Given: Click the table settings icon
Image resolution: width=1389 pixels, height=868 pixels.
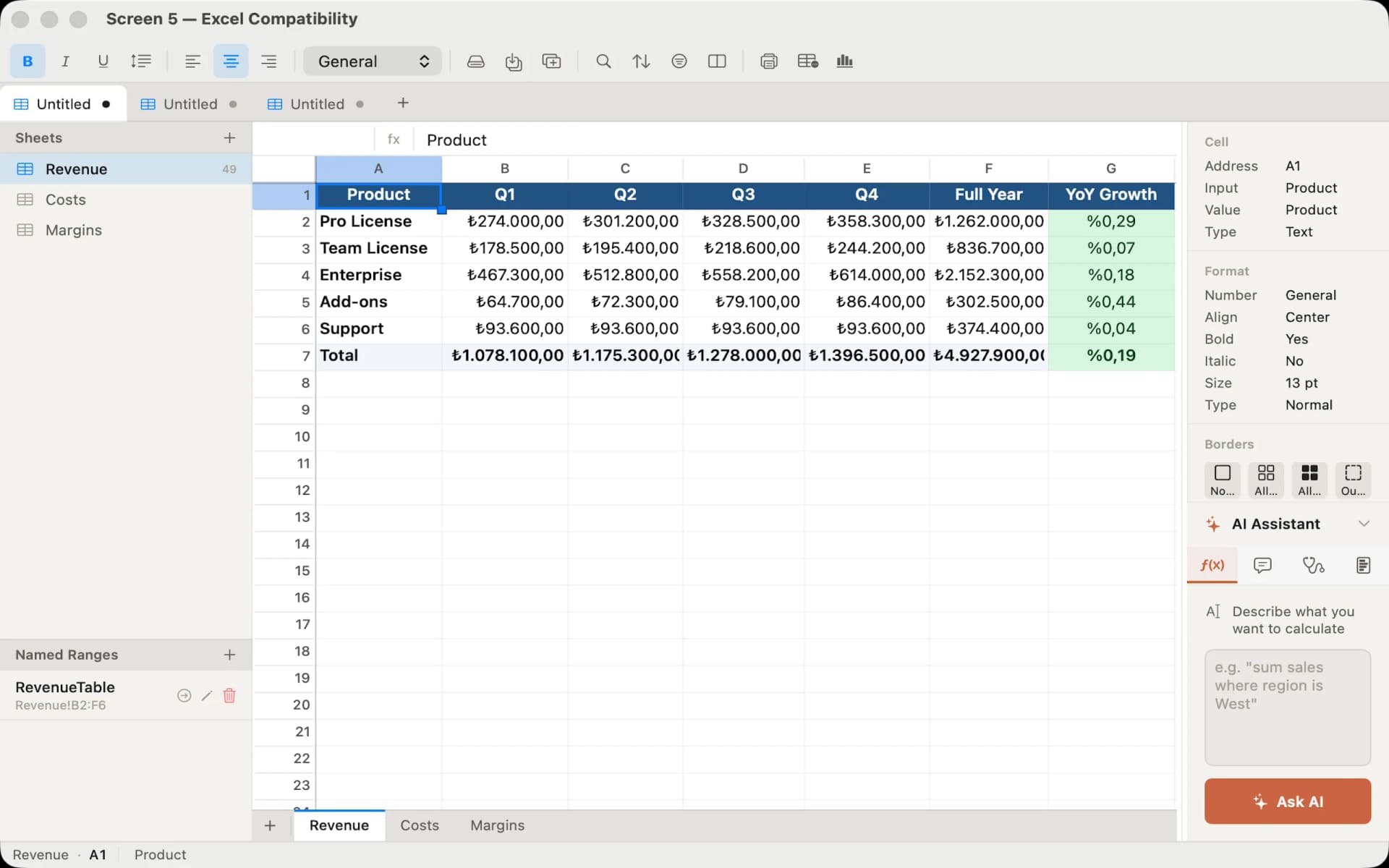Looking at the screenshot, I should point(807,61).
